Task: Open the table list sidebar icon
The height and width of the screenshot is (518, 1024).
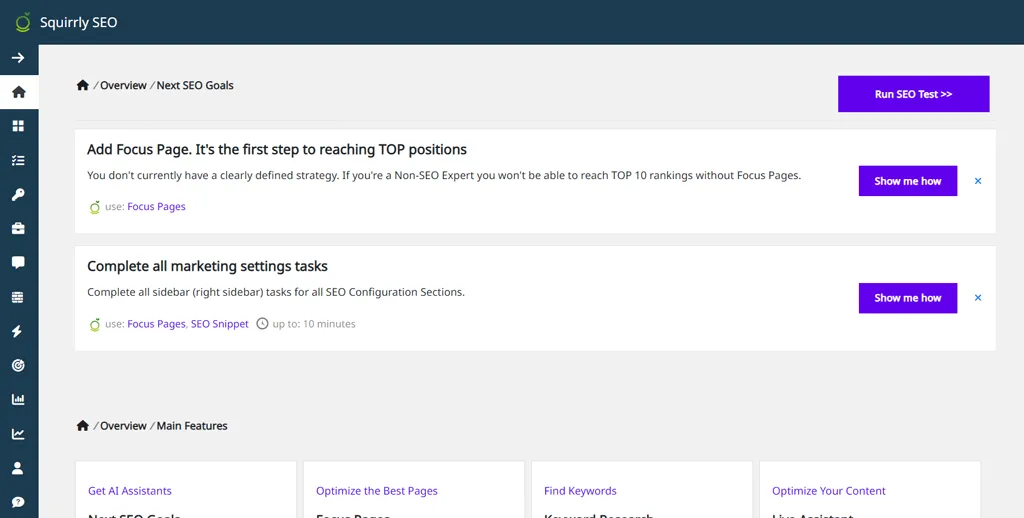Action: tap(18, 297)
